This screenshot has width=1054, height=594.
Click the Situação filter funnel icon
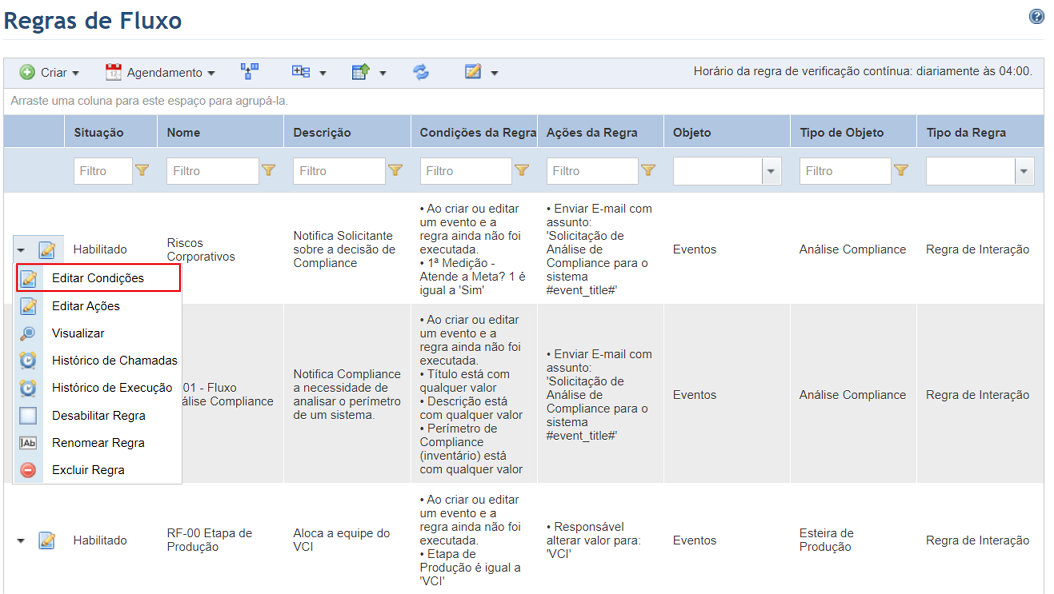click(x=142, y=171)
